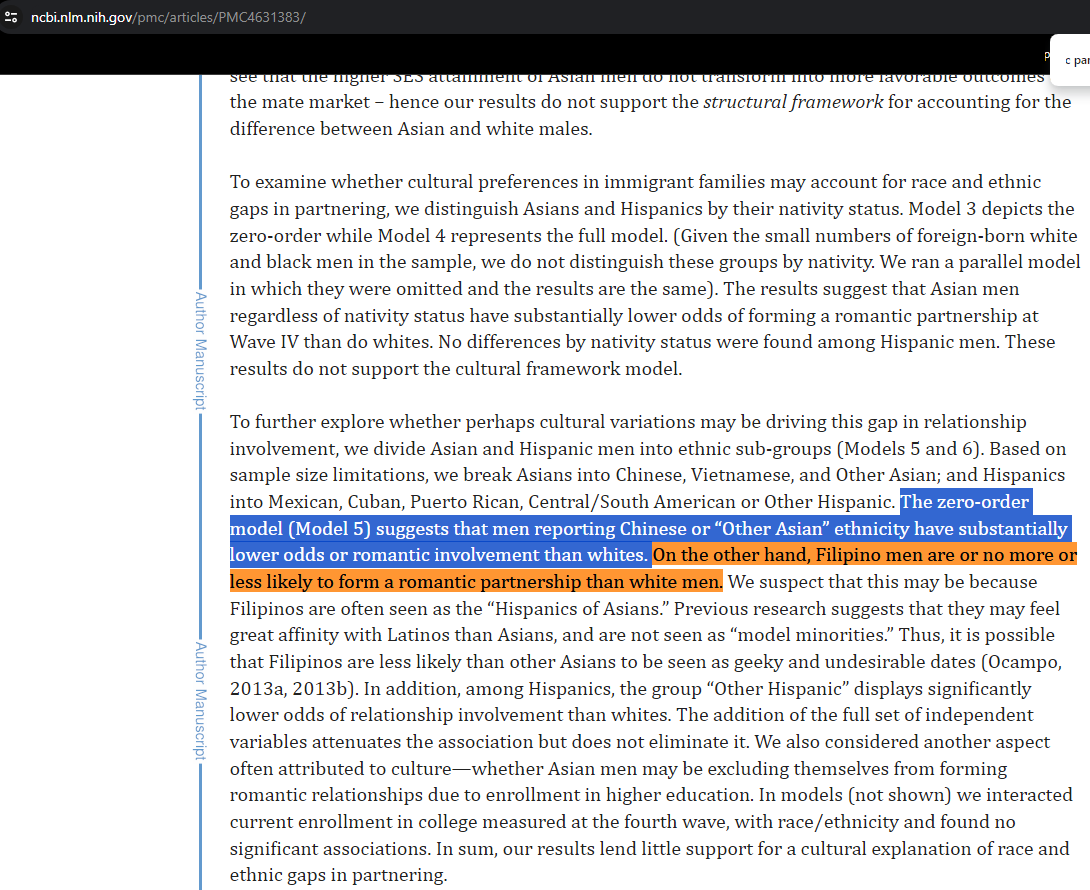The width and height of the screenshot is (1090, 890).
Task: Click the blue-highlighted sentence starting "The zero-order model (Model 5)"
Action: click(x=650, y=528)
